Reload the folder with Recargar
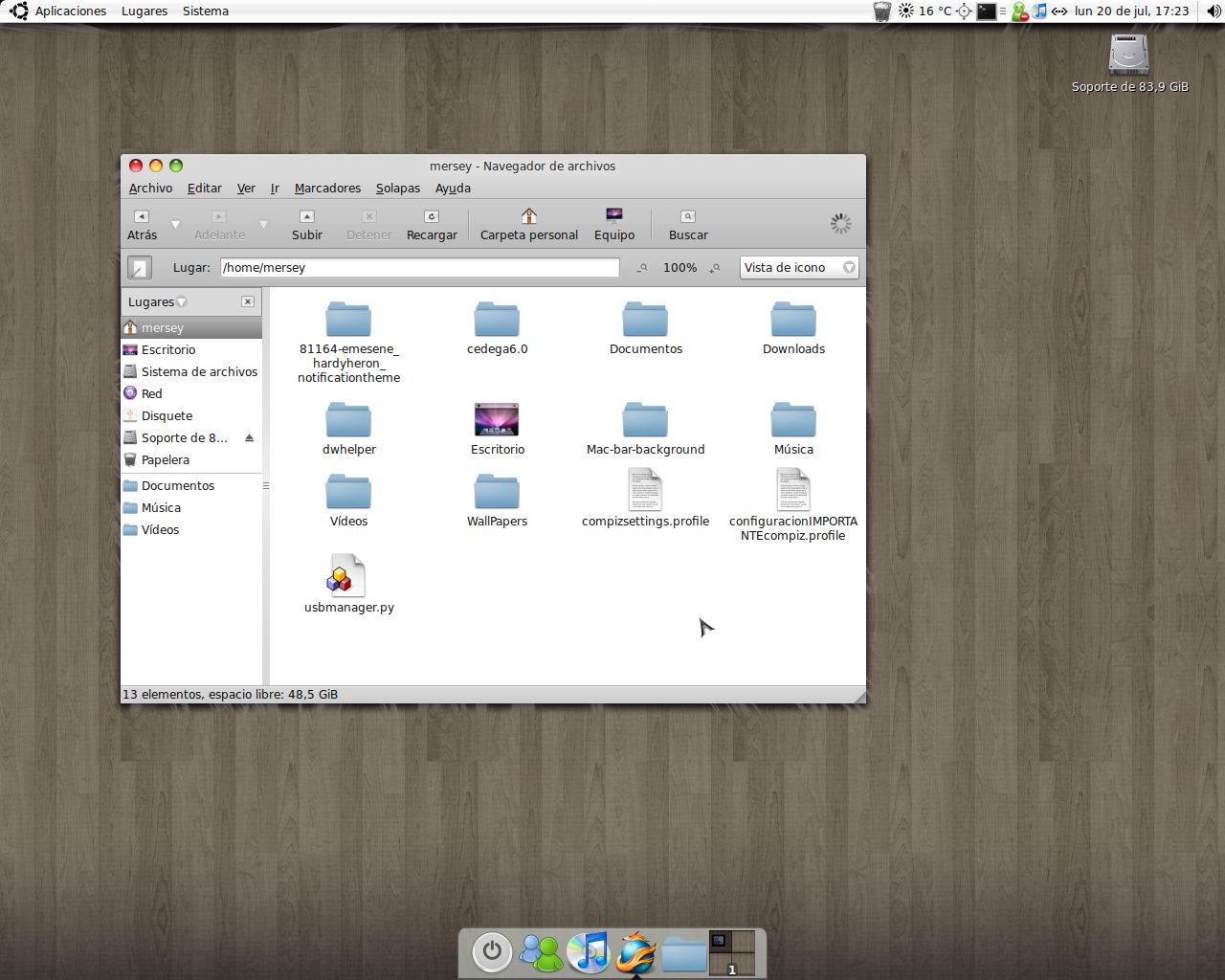This screenshot has height=980, width=1225. (x=432, y=225)
